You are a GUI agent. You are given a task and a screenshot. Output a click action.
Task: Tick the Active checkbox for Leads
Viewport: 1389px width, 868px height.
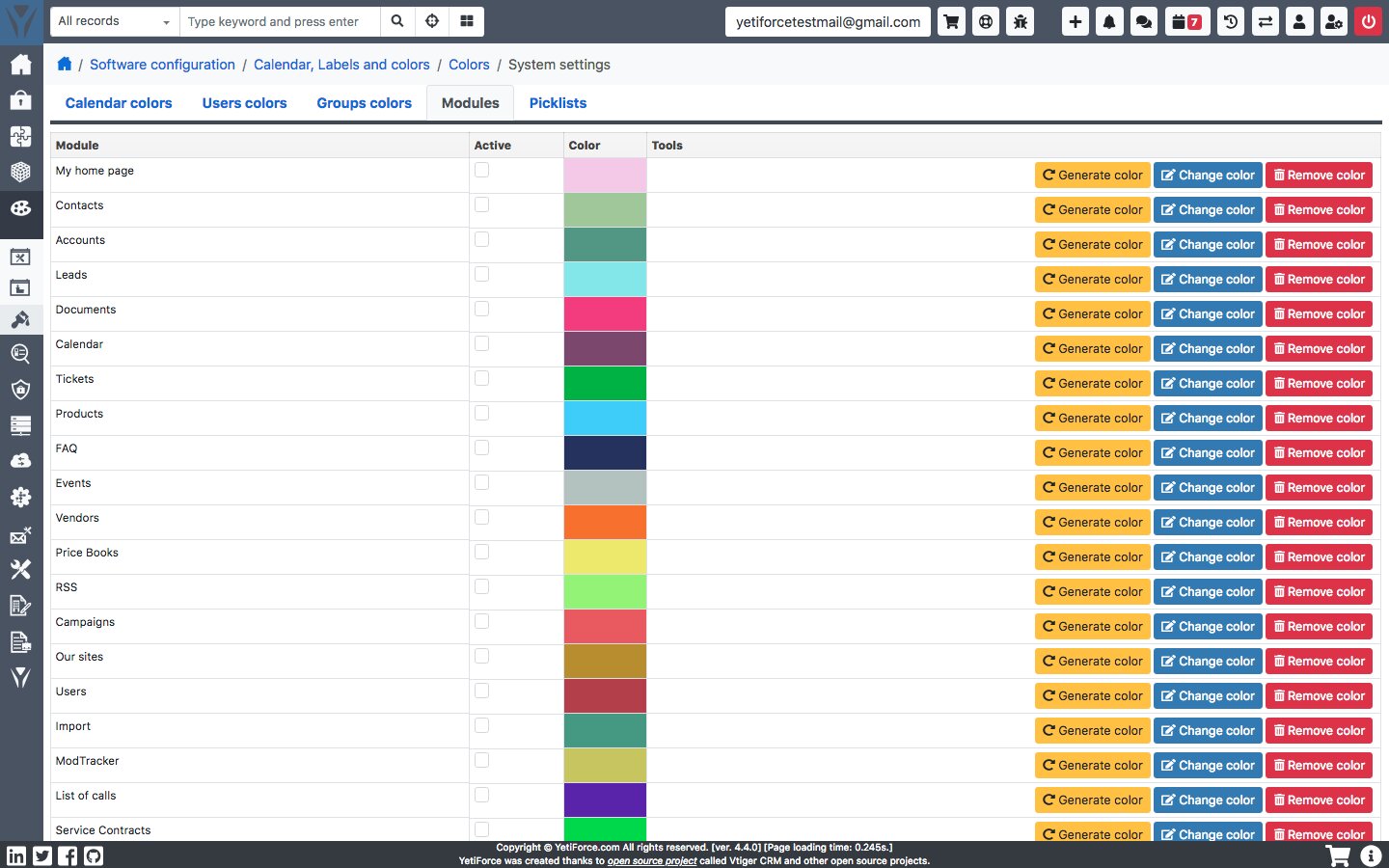(481, 275)
